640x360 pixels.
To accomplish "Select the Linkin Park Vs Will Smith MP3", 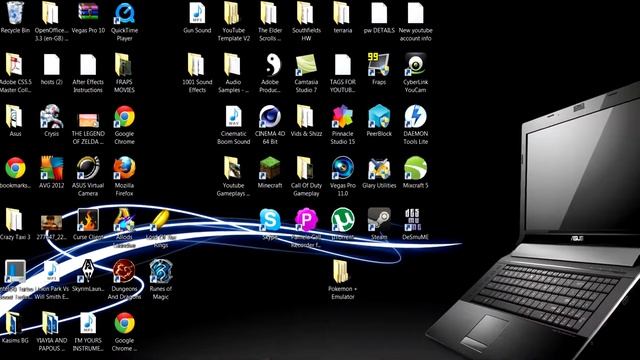I will [x=51, y=271].
